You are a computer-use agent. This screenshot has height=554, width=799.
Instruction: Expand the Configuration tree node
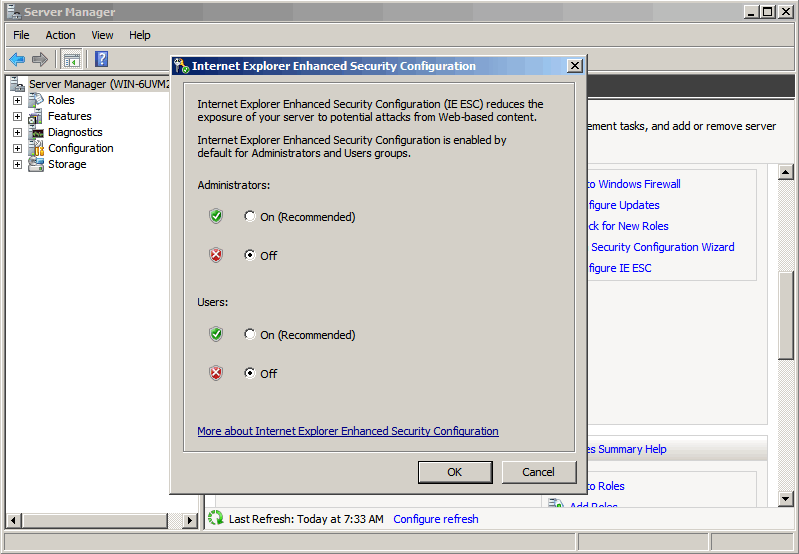pyautogui.click(x=17, y=149)
